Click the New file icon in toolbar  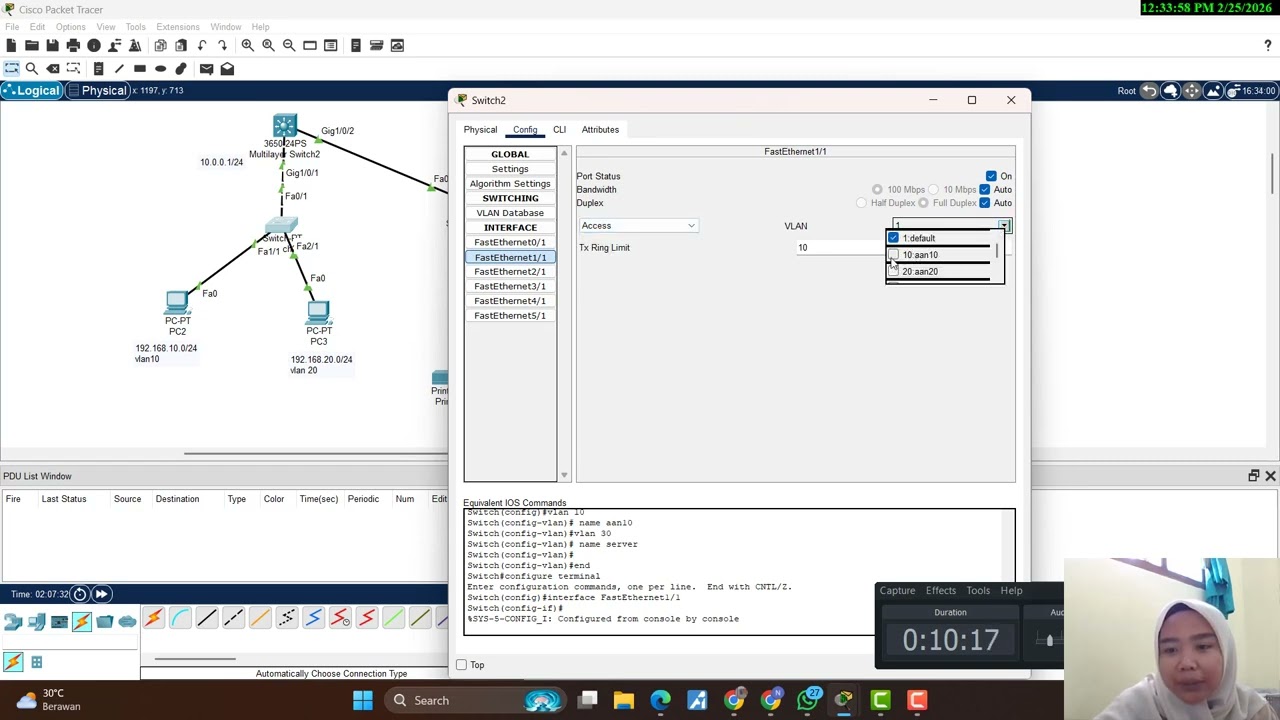tap(11, 45)
